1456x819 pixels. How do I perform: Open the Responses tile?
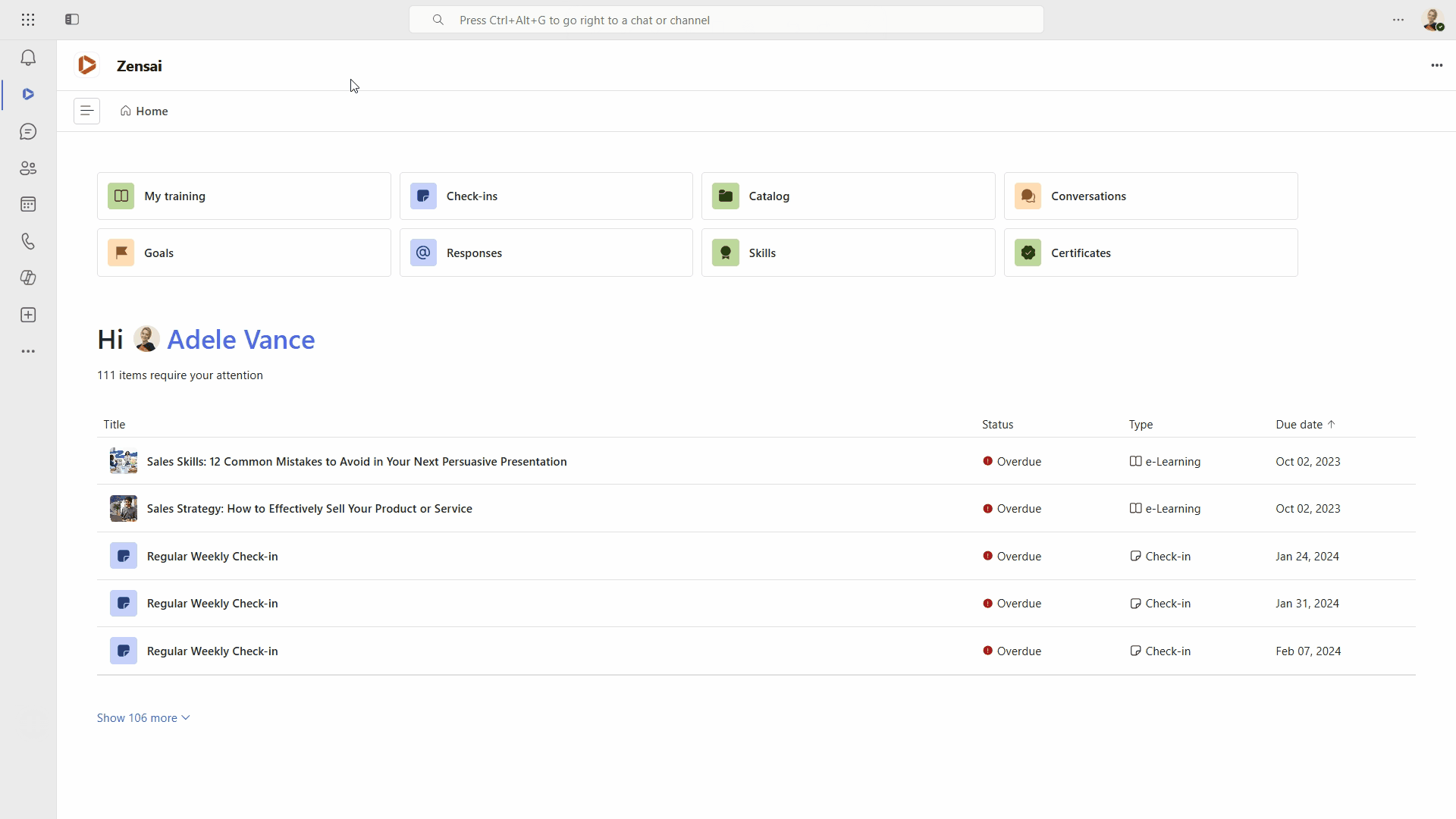tap(546, 253)
